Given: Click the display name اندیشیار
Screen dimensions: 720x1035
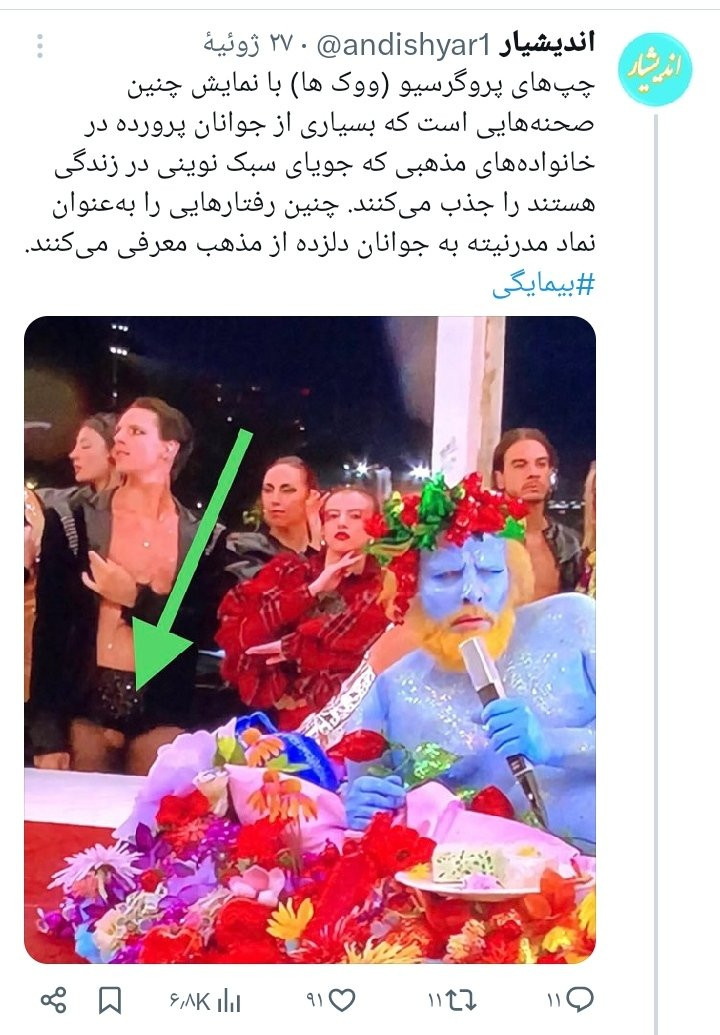Looking at the screenshot, I should (x=547, y=44).
